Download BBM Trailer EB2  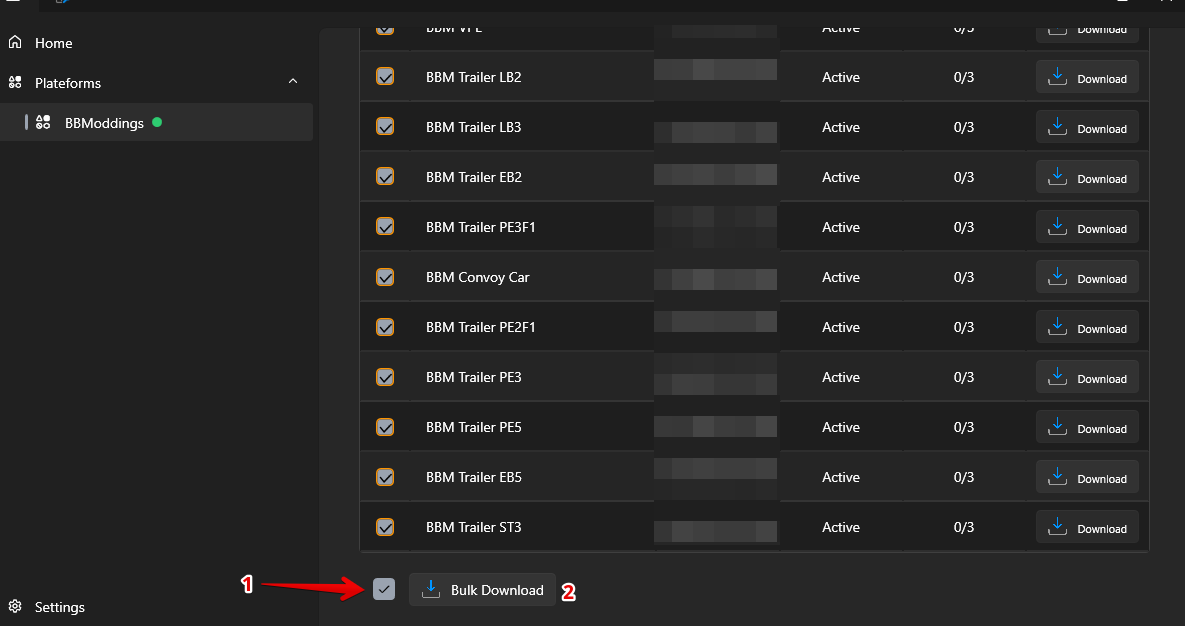1087,177
